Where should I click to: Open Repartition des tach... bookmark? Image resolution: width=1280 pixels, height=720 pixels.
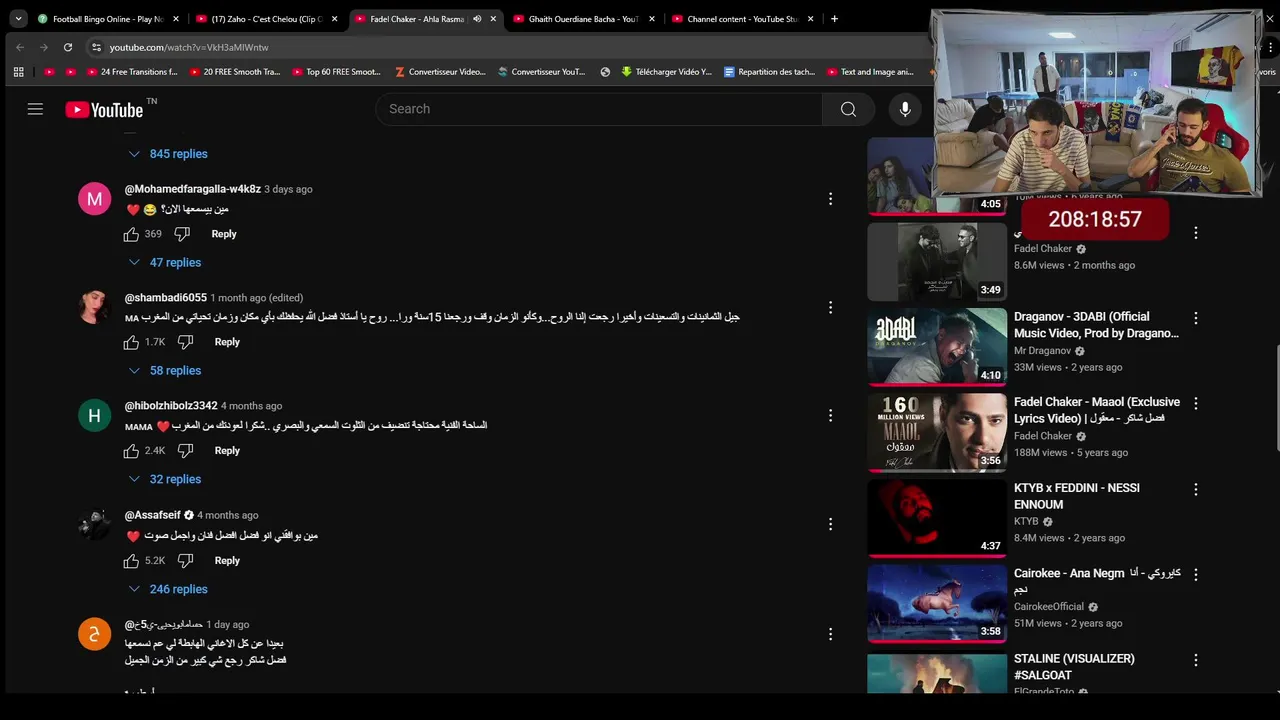769,72
